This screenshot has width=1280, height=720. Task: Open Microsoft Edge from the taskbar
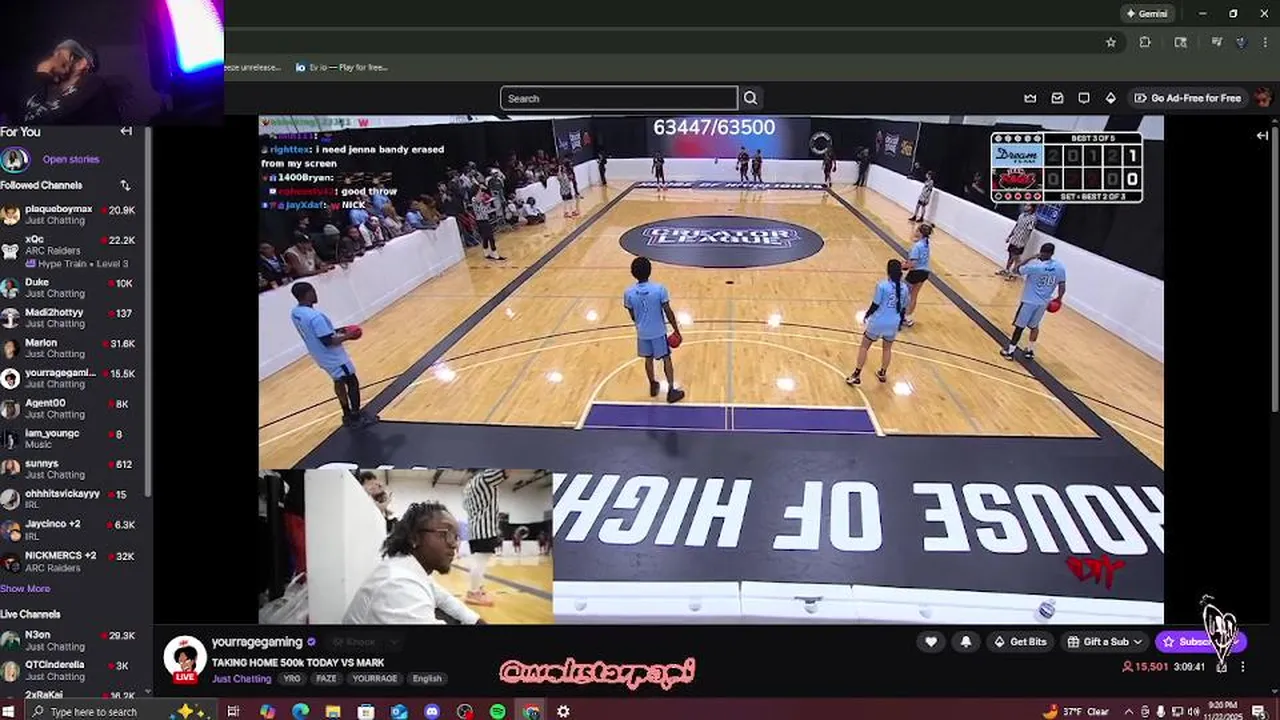[300, 711]
